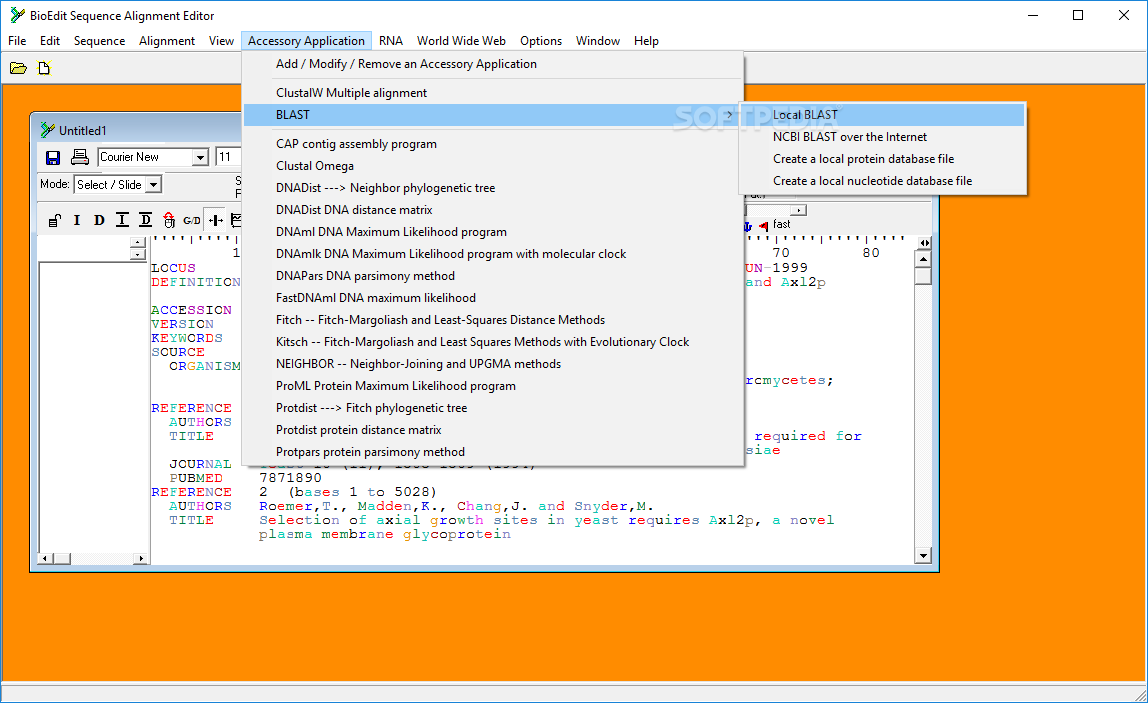This screenshot has height=703, width=1148.
Task: Open the Alignment menu
Action: coord(167,41)
